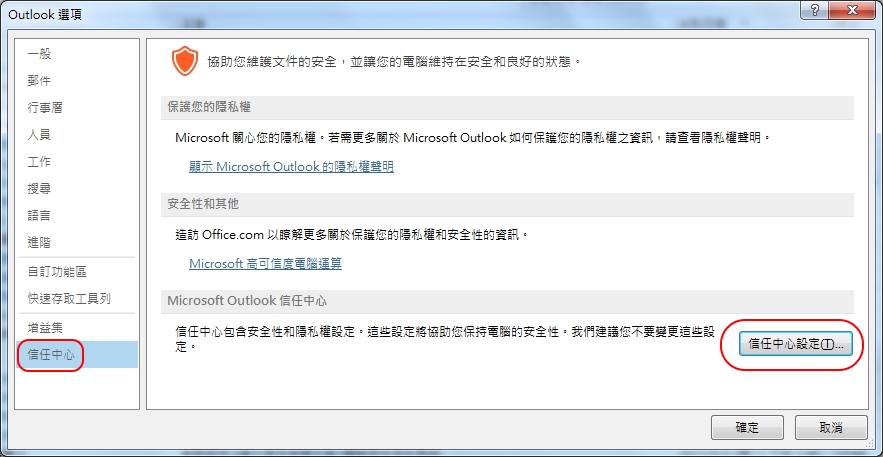Open the 郵件 options category

77,81
